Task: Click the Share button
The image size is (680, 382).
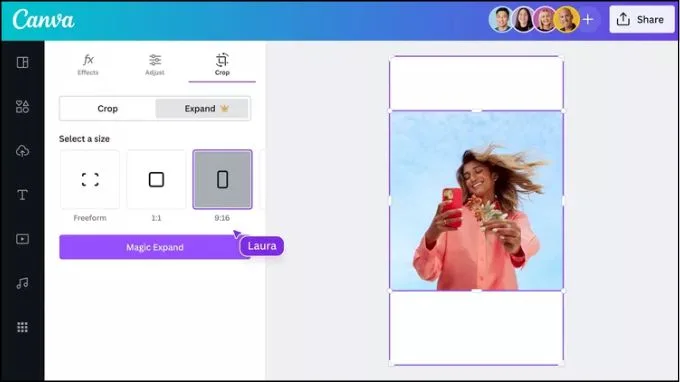Action: (x=642, y=20)
